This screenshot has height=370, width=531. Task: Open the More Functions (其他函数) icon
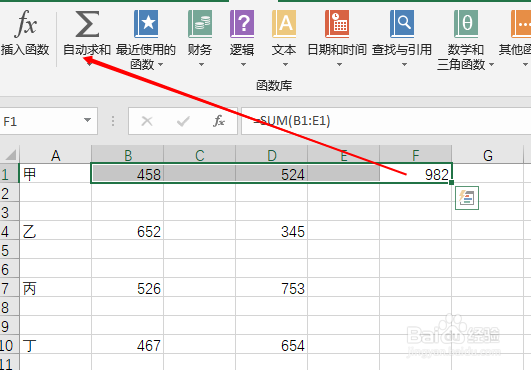coord(521,24)
